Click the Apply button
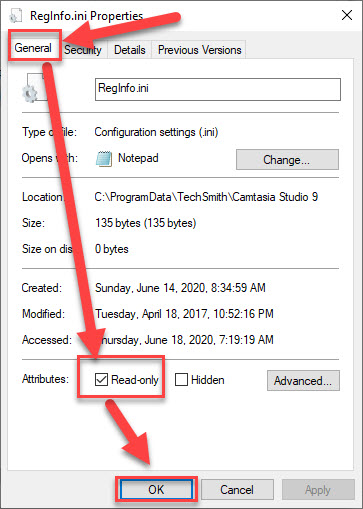Screen dimensions: 363x509 (x=318, y=490)
